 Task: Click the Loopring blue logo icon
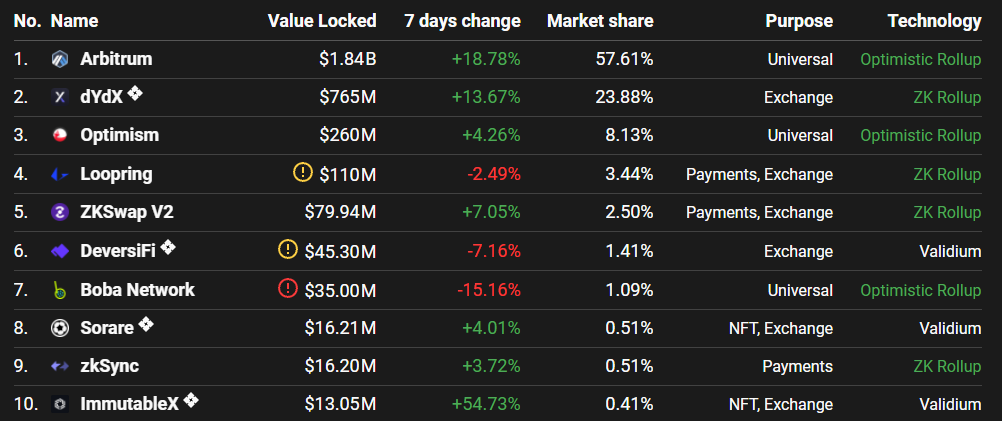[x=60, y=175]
